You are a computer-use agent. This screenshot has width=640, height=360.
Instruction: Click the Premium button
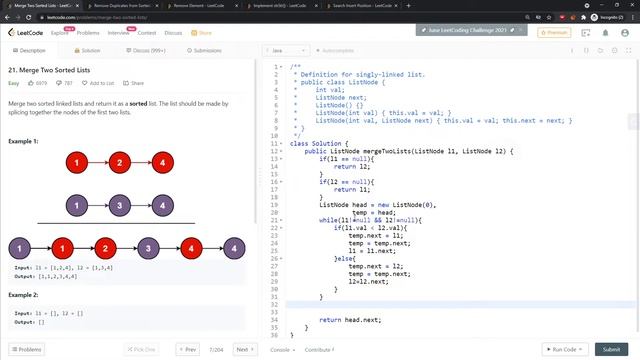pyautogui.click(x=554, y=33)
